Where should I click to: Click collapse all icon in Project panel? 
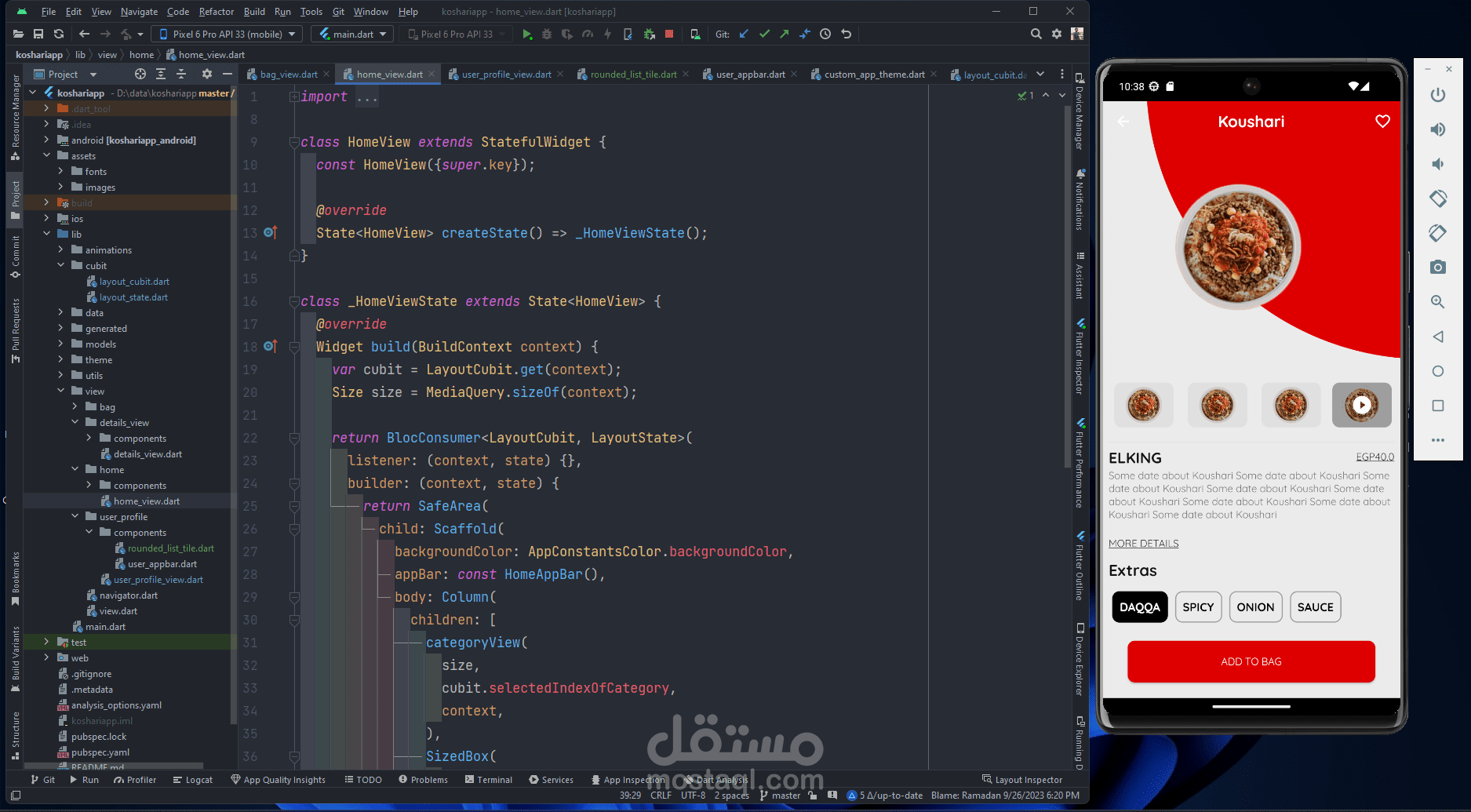[181, 74]
